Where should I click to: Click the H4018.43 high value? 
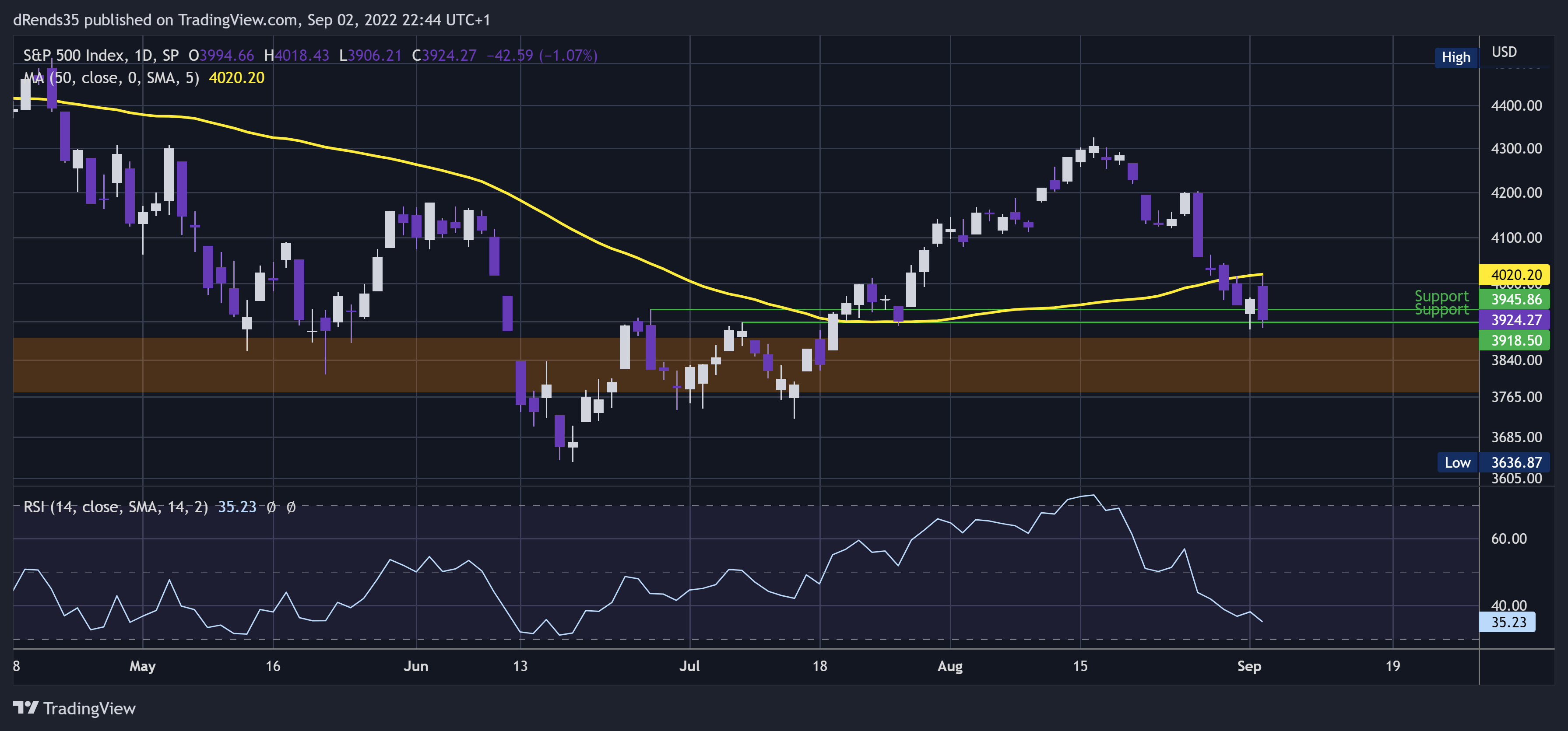297,56
